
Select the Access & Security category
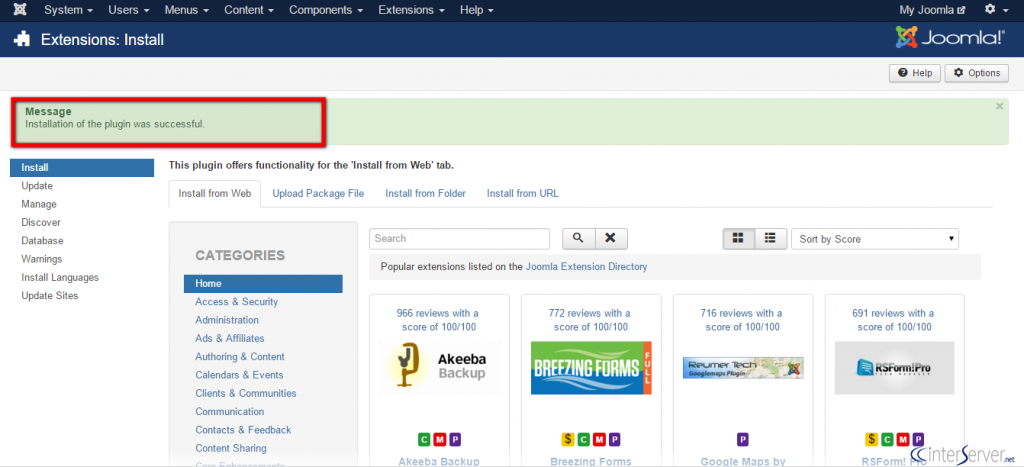[x=236, y=302]
